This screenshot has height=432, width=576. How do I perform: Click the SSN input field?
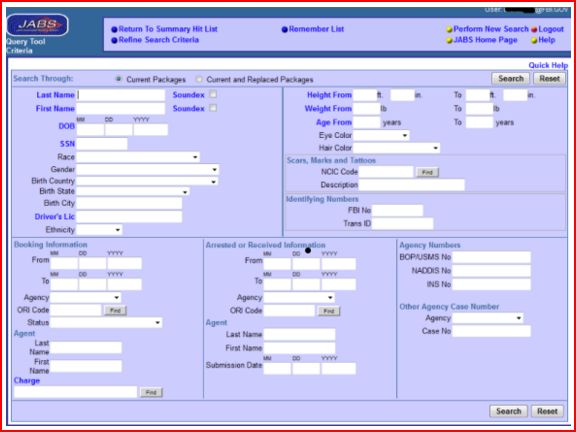102,144
